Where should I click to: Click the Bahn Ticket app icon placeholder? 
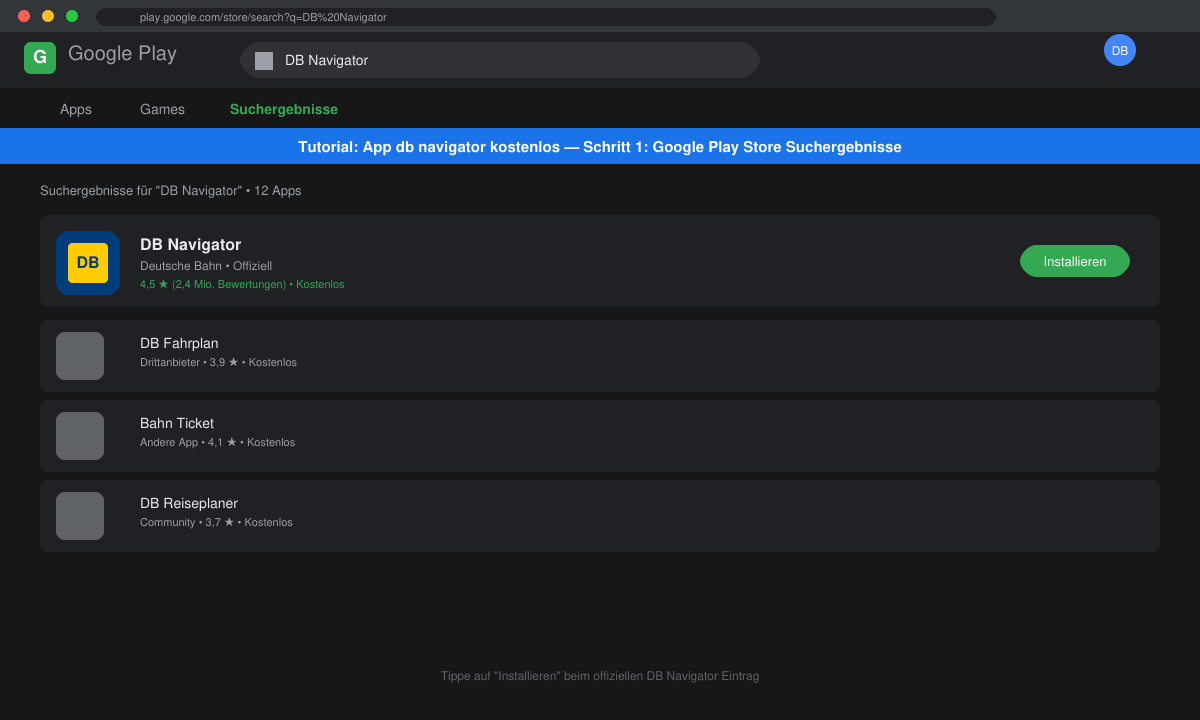pyautogui.click(x=80, y=436)
